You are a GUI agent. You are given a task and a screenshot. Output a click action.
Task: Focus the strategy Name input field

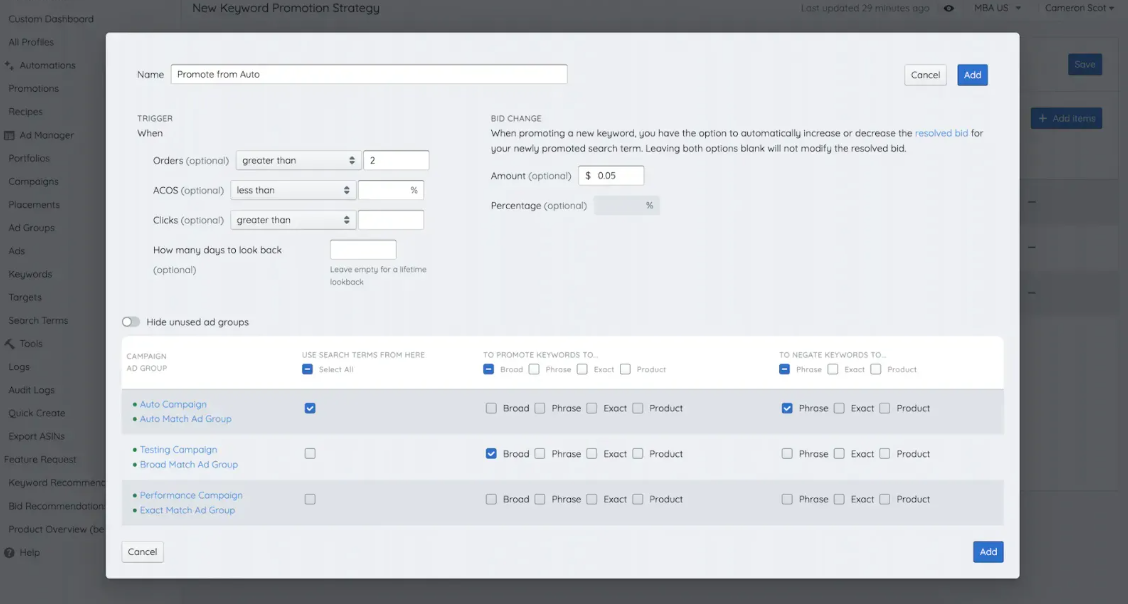(x=369, y=74)
